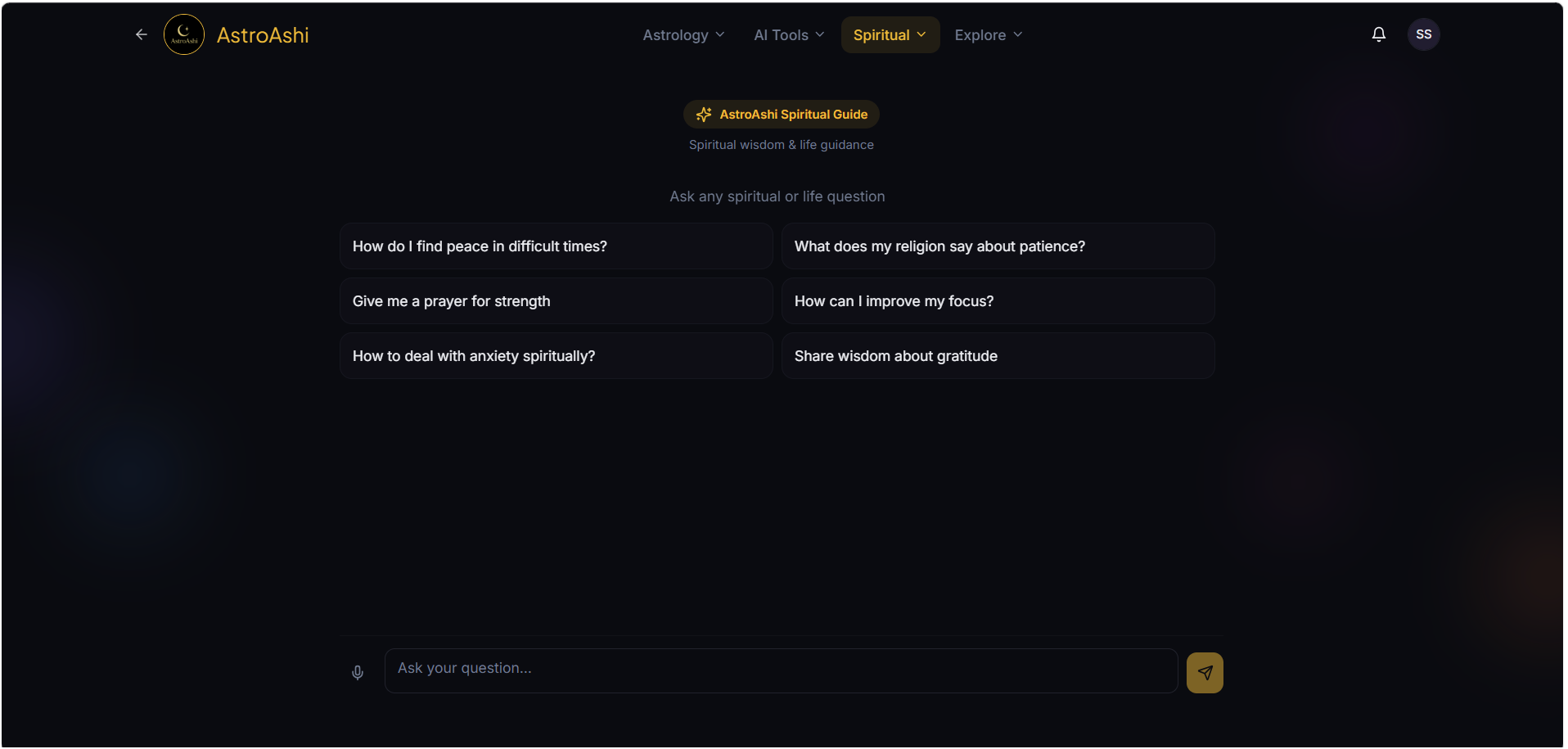Pick "What does my religion say about patience?"

[x=998, y=246]
